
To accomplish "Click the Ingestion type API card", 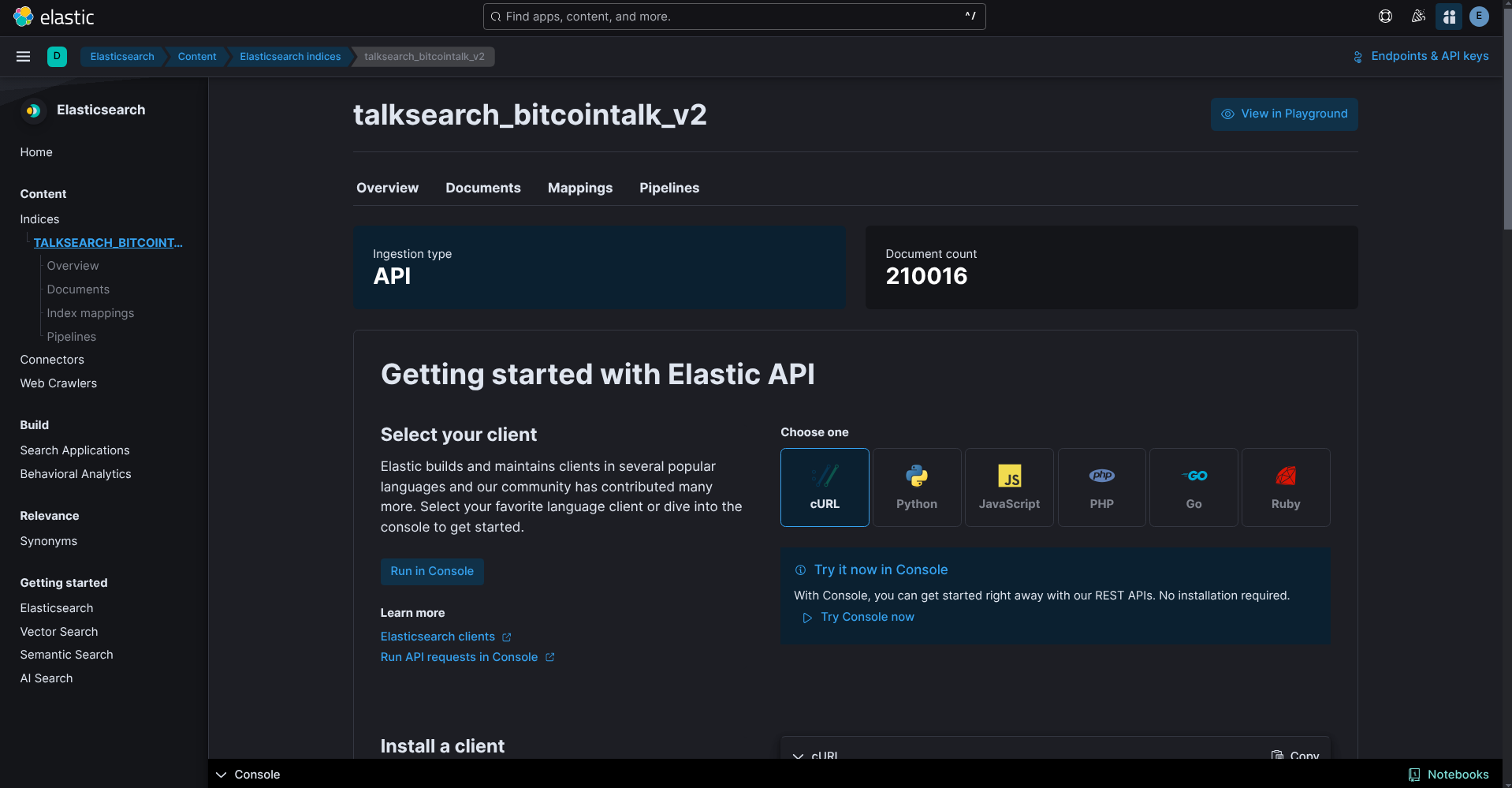I will [x=599, y=267].
